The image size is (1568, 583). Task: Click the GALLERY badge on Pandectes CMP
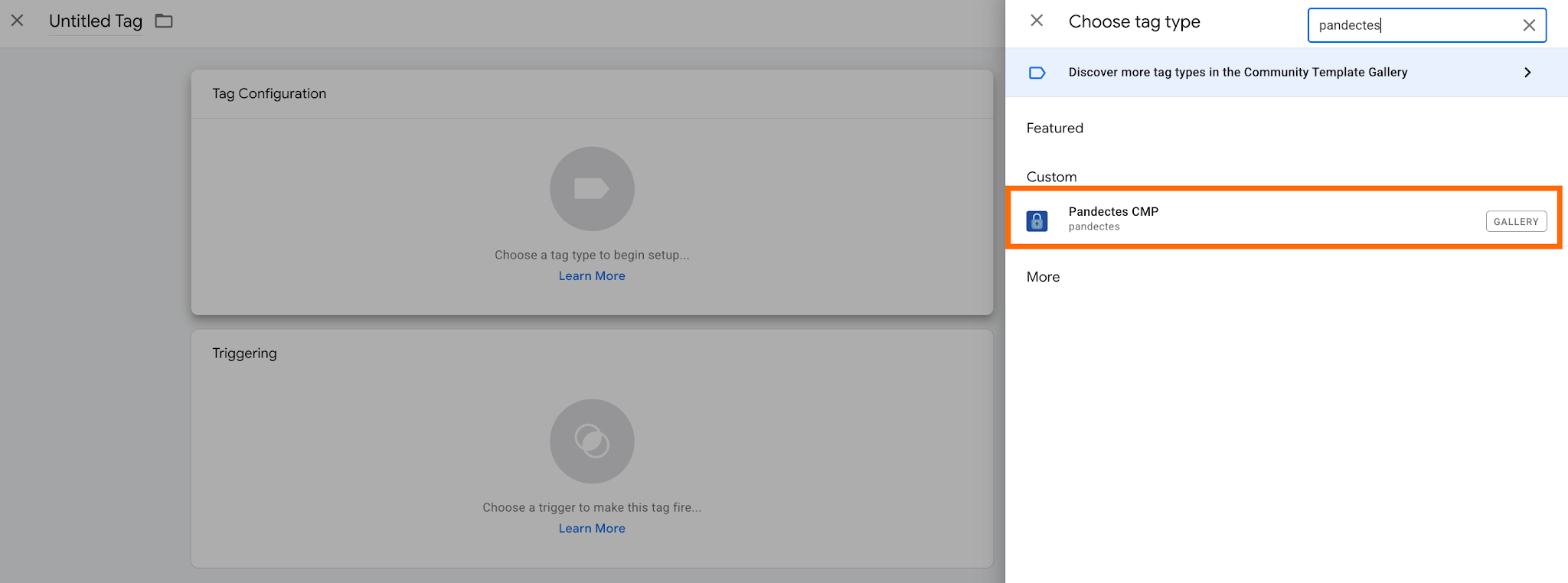click(x=1516, y=221)
